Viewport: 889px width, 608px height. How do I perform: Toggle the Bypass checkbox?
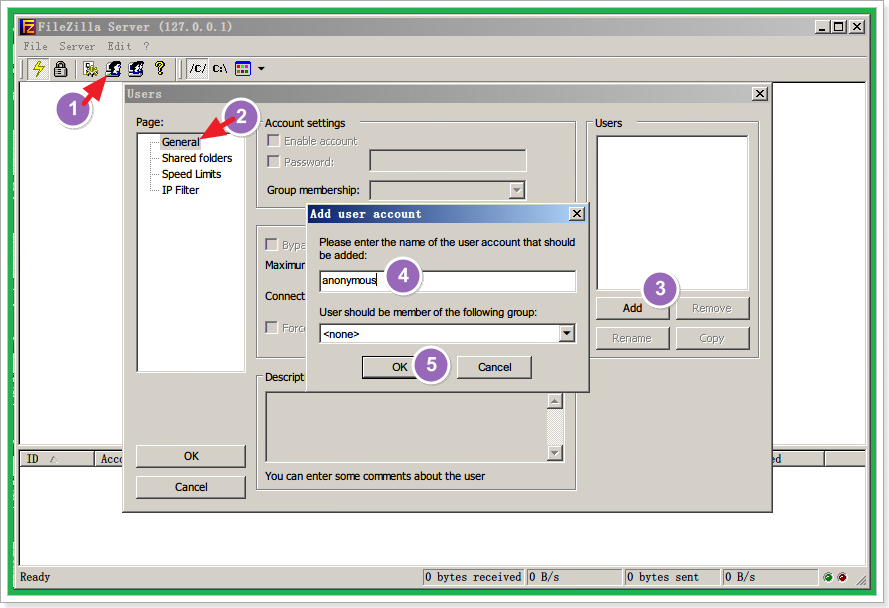pyautogui.click(x=272, y=244)
